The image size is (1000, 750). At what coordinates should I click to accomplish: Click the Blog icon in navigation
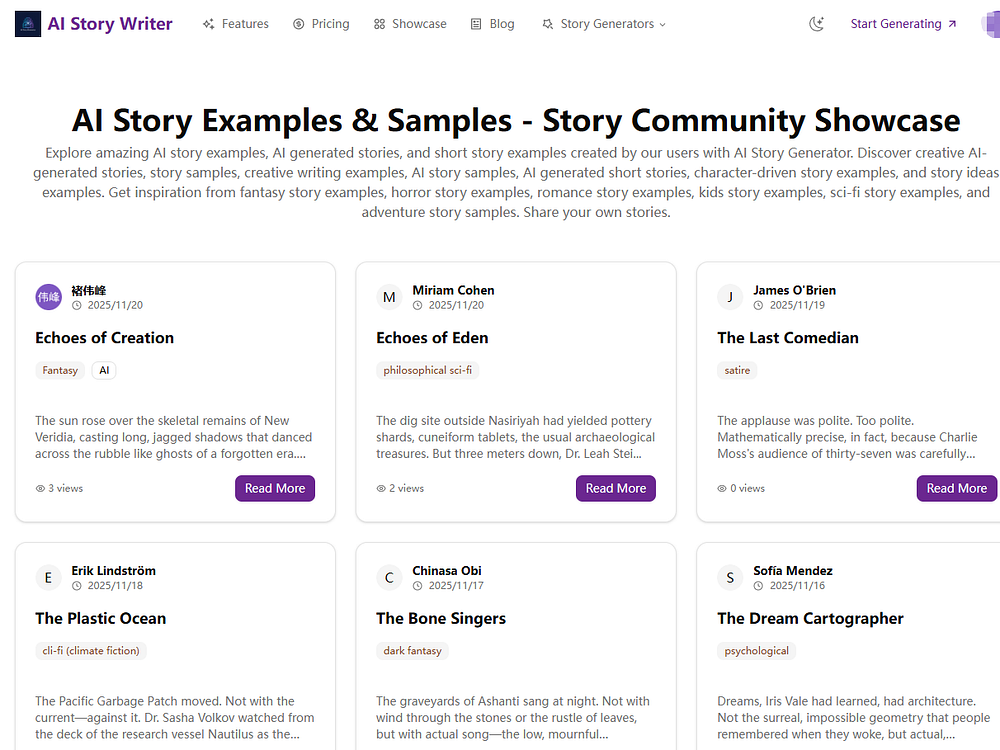click(x=476, y=24)
